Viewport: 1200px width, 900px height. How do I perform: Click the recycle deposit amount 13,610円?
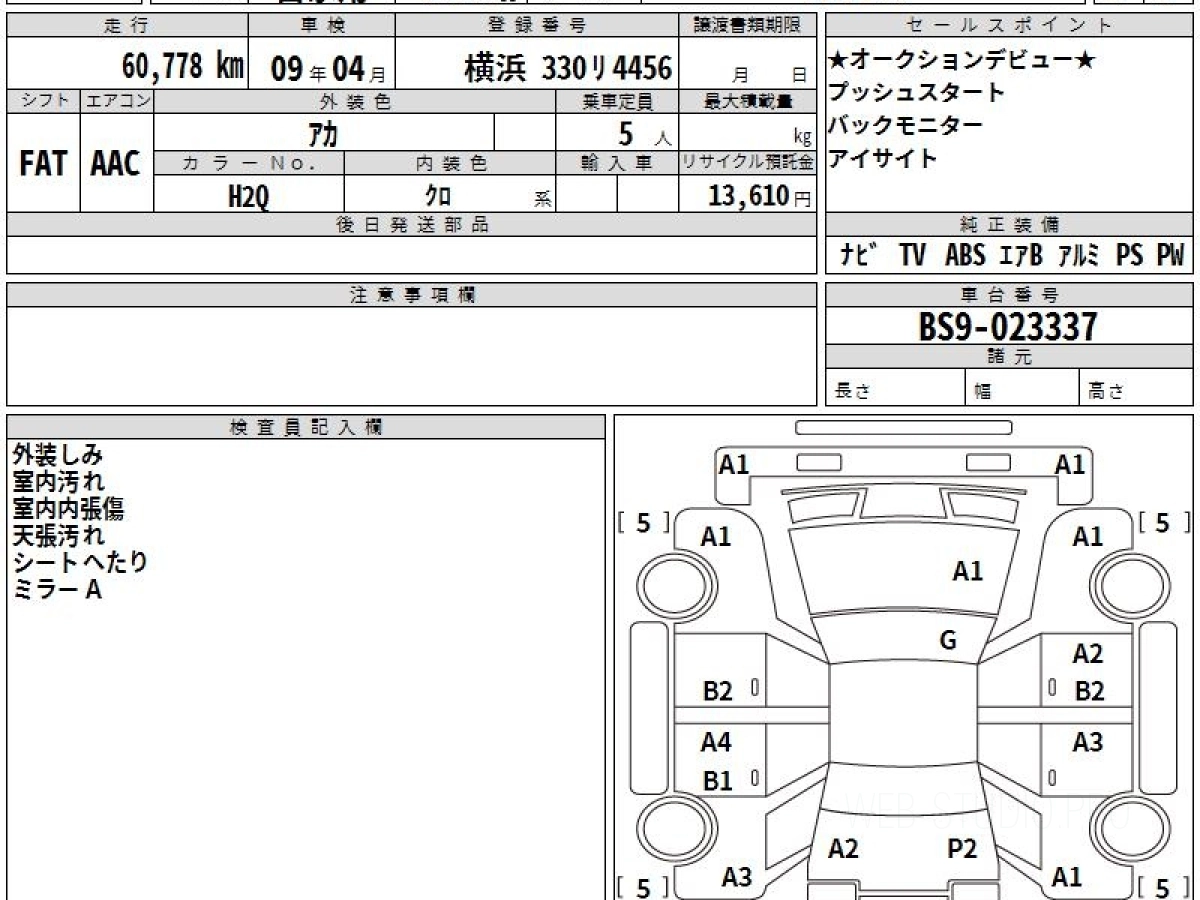click(x=760, y=196)
